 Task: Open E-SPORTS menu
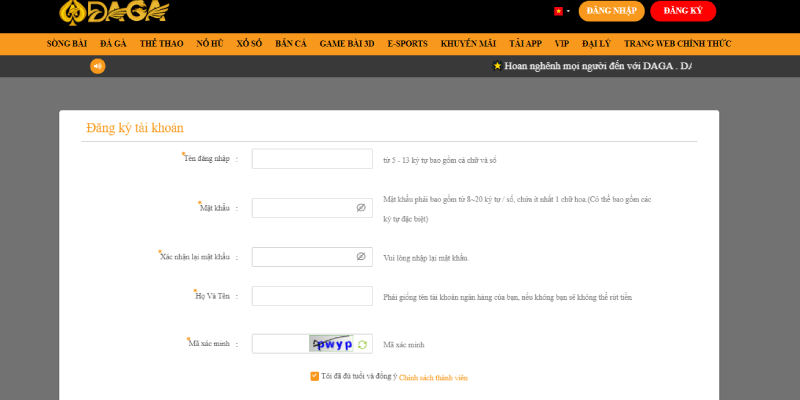pyautogui.click(x=407, y=44)
